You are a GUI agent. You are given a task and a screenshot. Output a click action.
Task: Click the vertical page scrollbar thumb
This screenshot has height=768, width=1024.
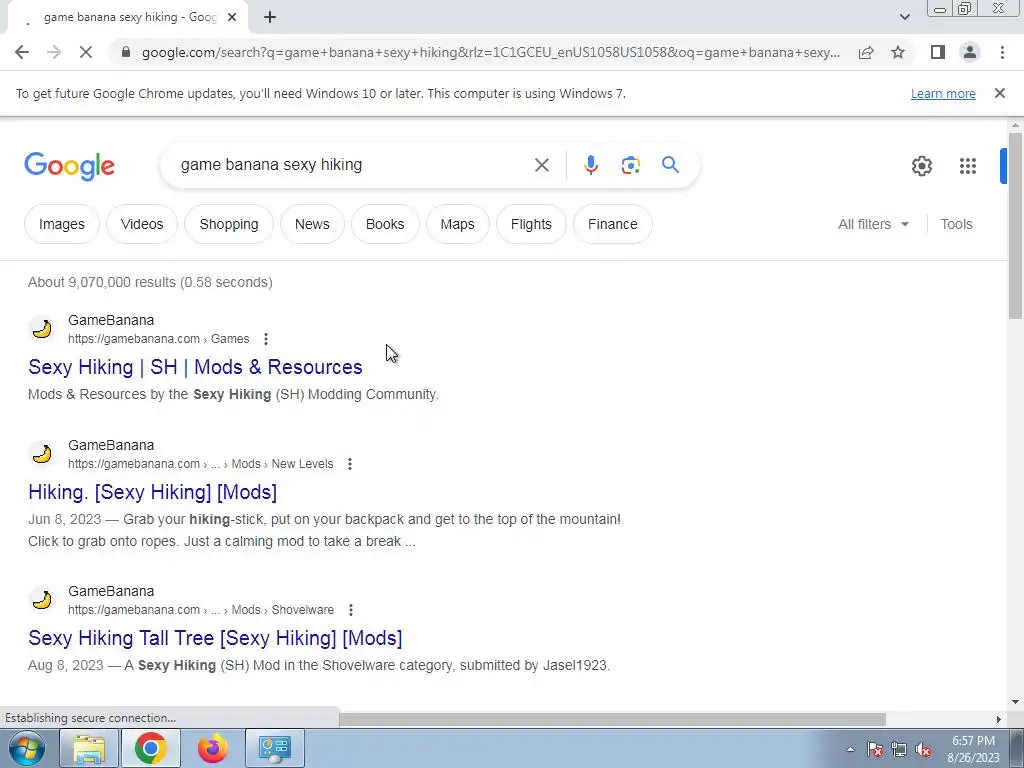point(1014,225)
